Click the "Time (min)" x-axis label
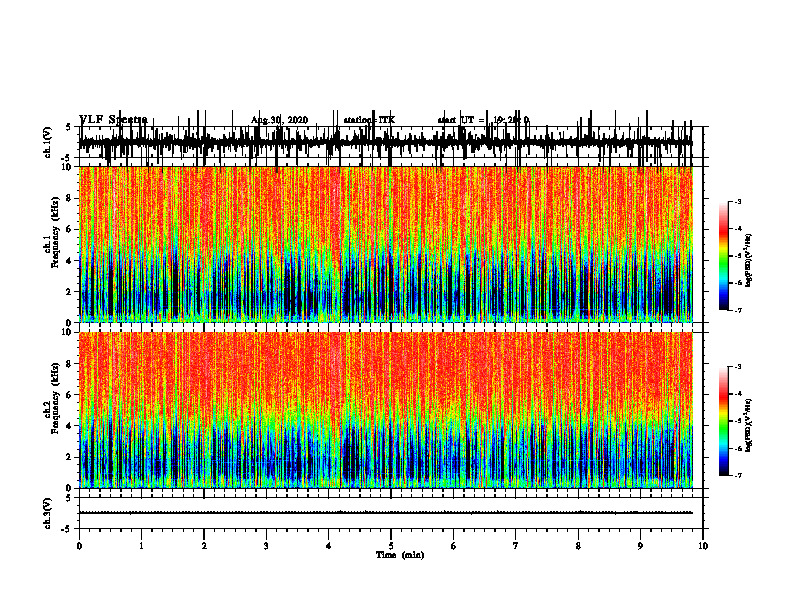Image resolution: width=792 pixels, height=612 pixels. pyautogui.click(x=400, y=555)
